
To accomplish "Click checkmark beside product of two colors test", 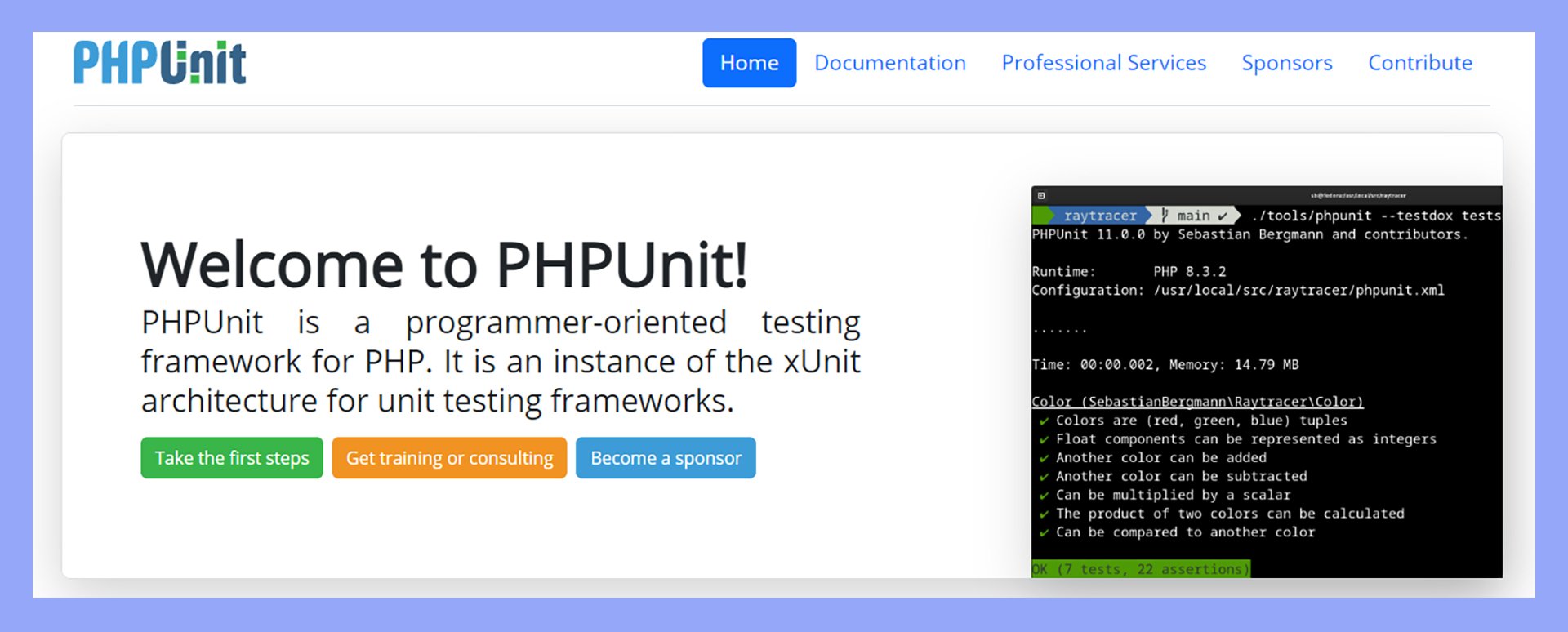I will click(1044, 514).
